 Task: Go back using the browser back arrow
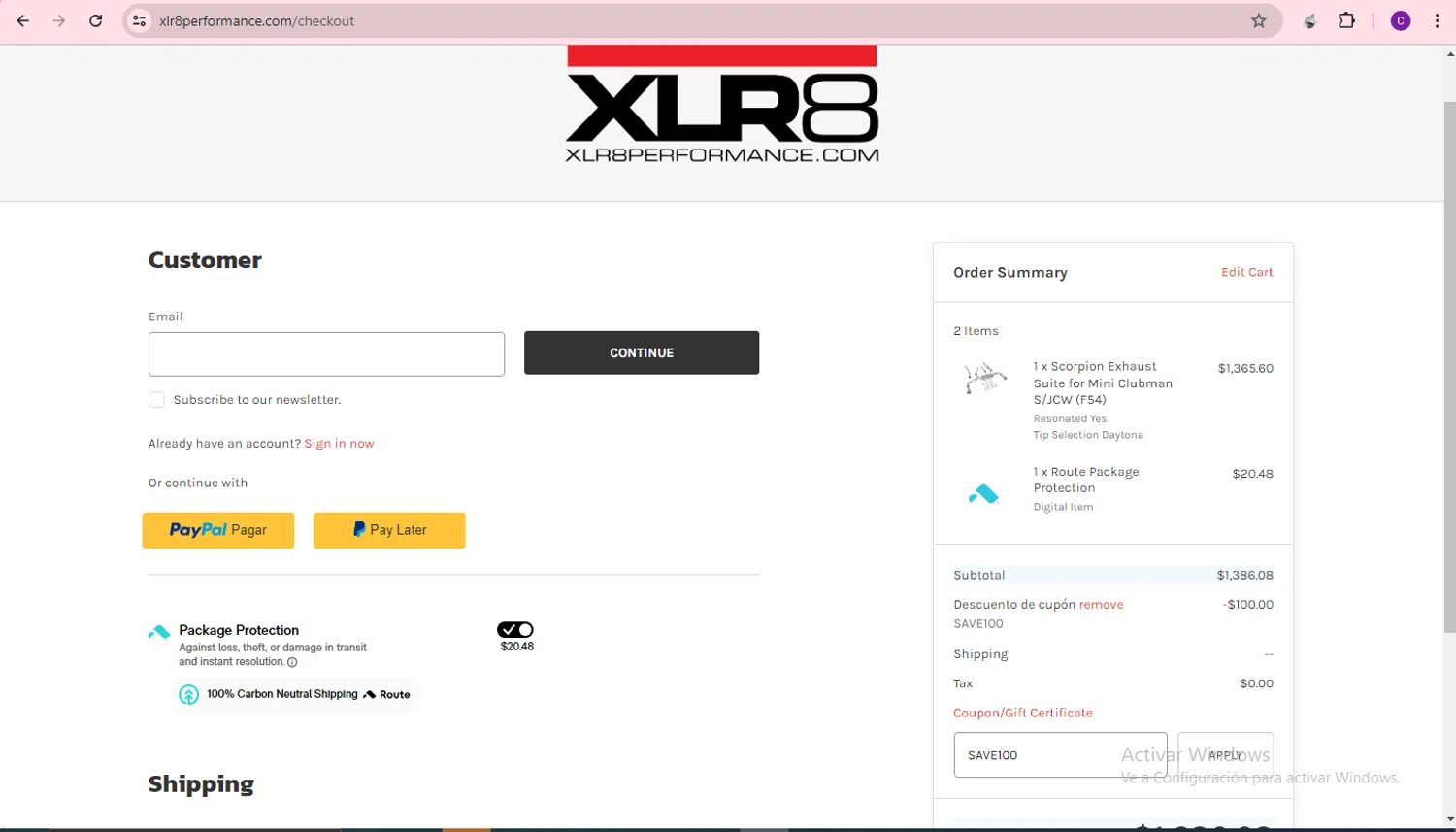click(23, 20)
